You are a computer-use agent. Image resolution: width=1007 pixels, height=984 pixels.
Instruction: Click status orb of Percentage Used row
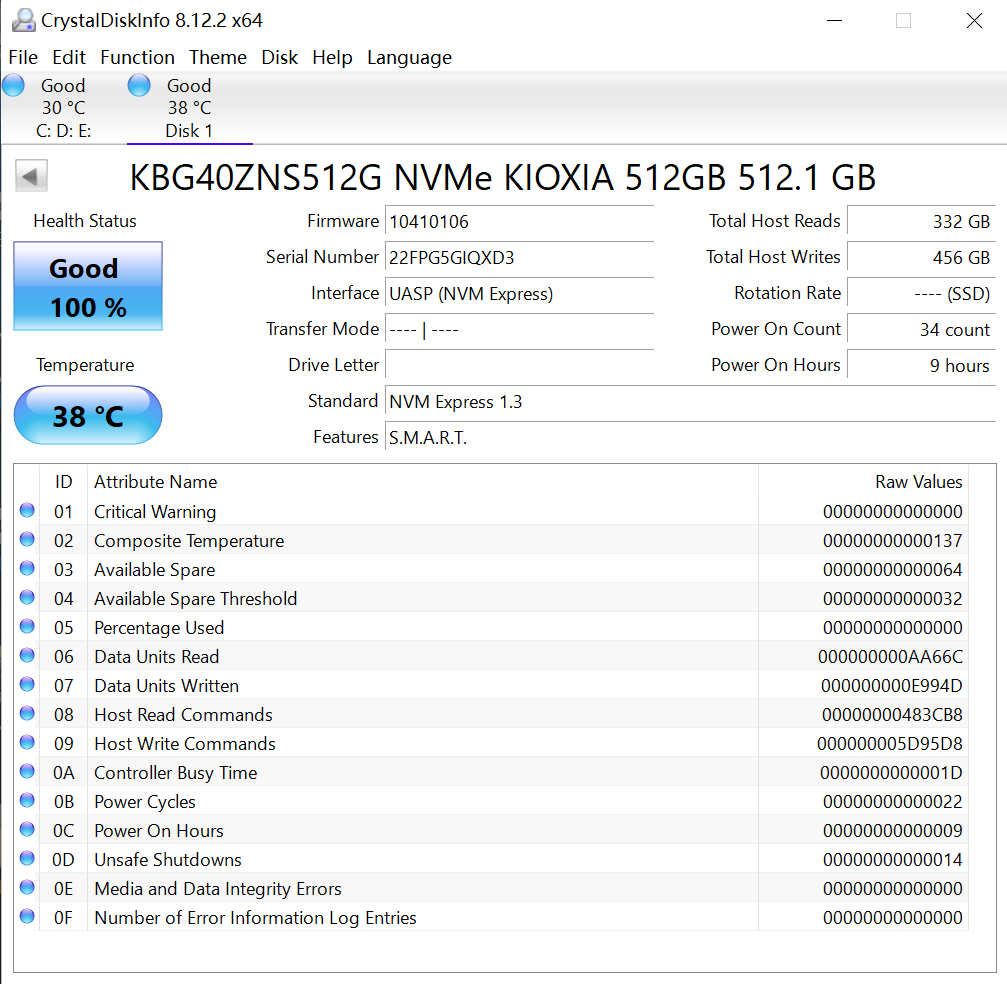27,626
